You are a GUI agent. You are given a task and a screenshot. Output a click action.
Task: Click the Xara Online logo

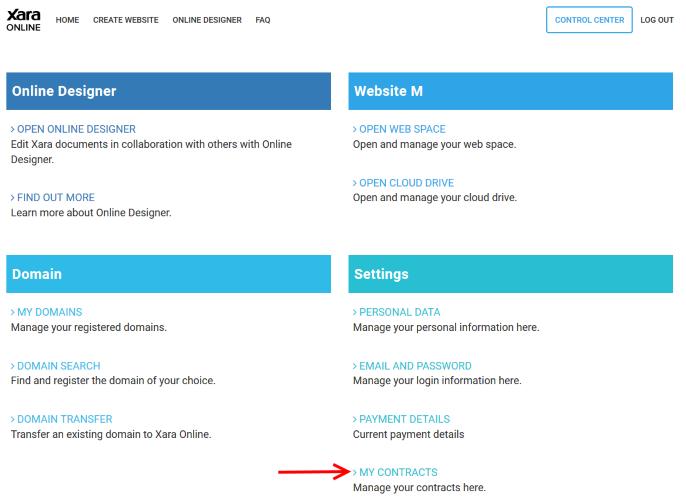pos(24,20)
